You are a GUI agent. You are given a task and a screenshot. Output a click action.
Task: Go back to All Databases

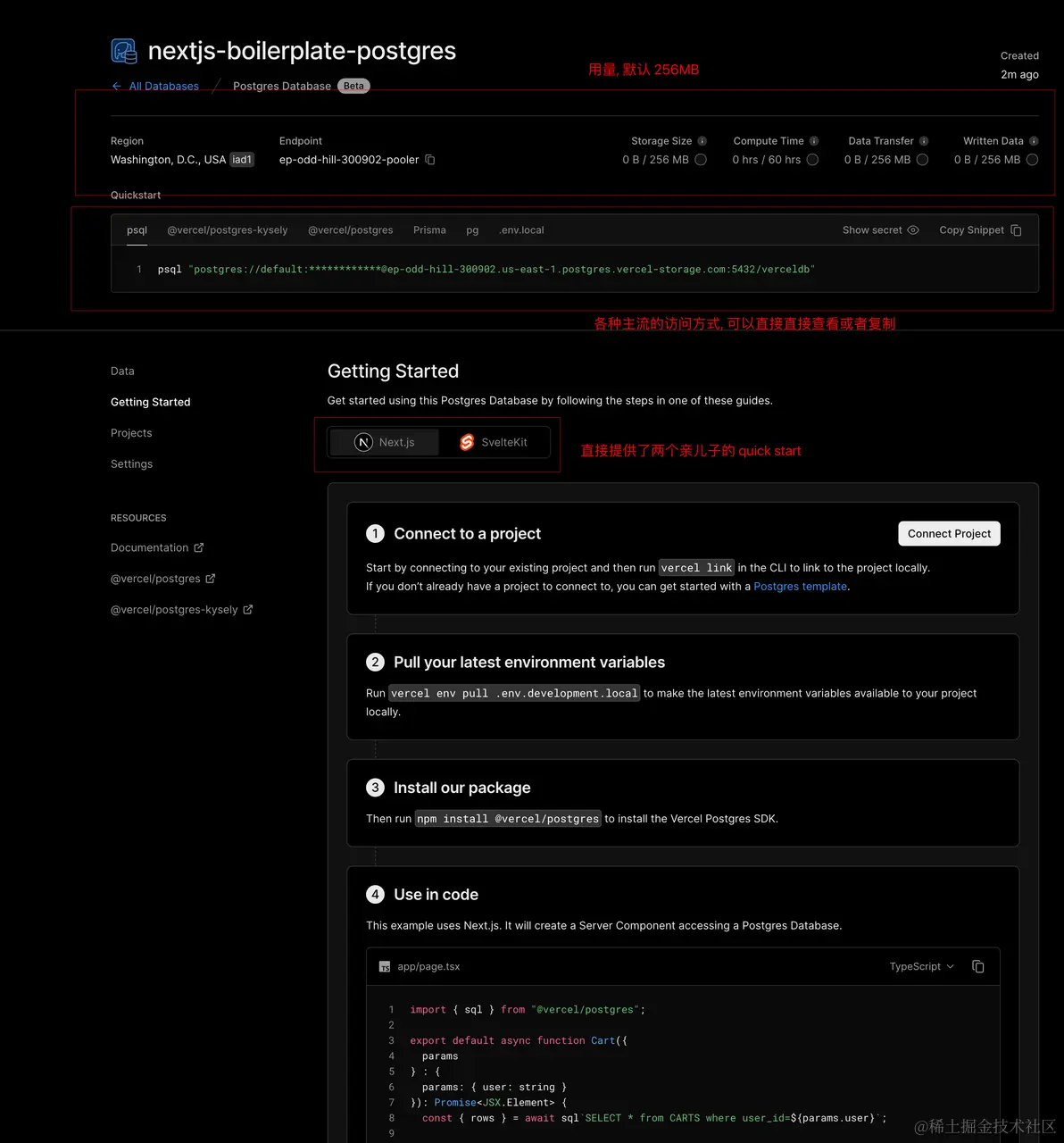coord(164,86)
